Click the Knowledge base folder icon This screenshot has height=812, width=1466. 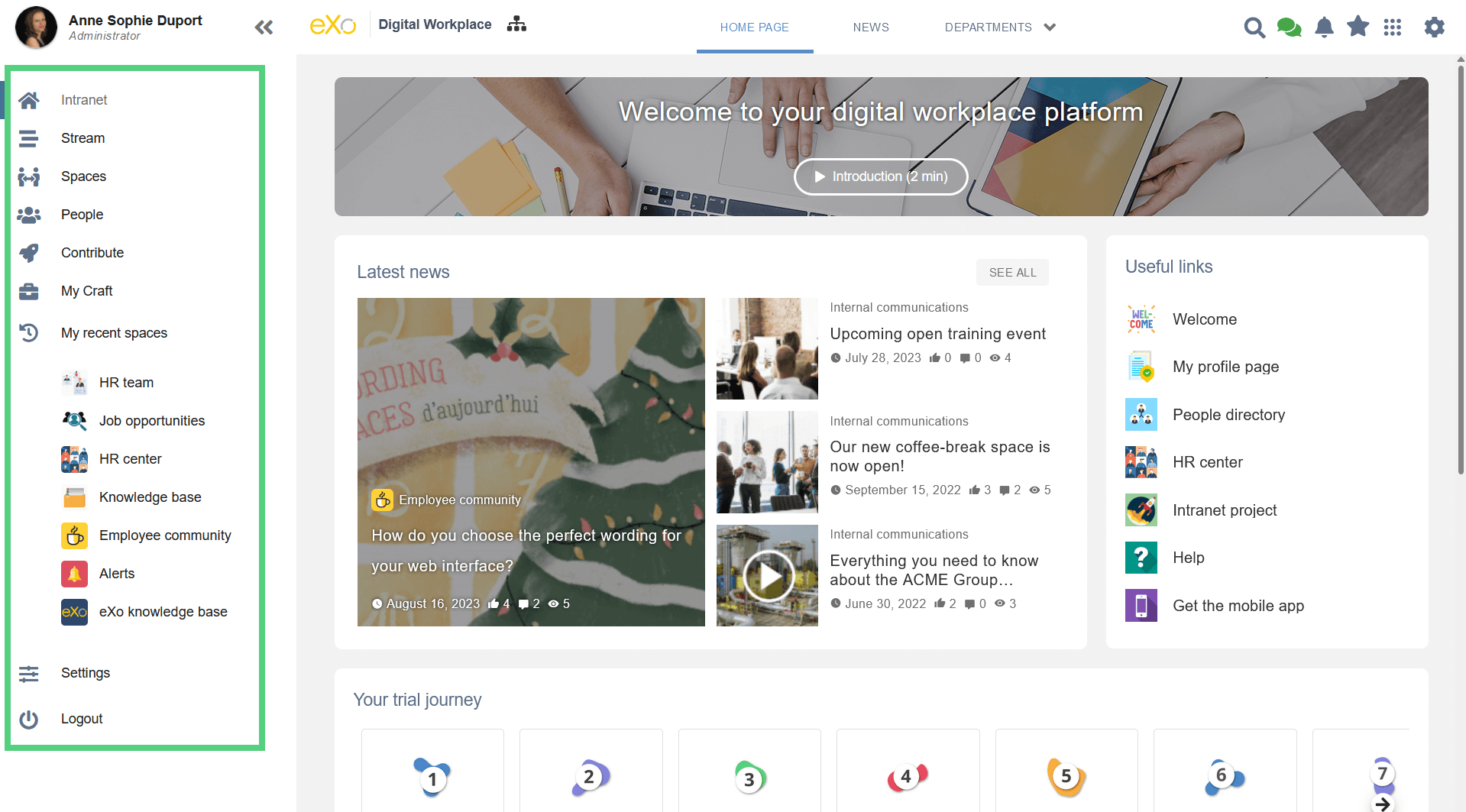pyautogui.click(x=74, y=497)
